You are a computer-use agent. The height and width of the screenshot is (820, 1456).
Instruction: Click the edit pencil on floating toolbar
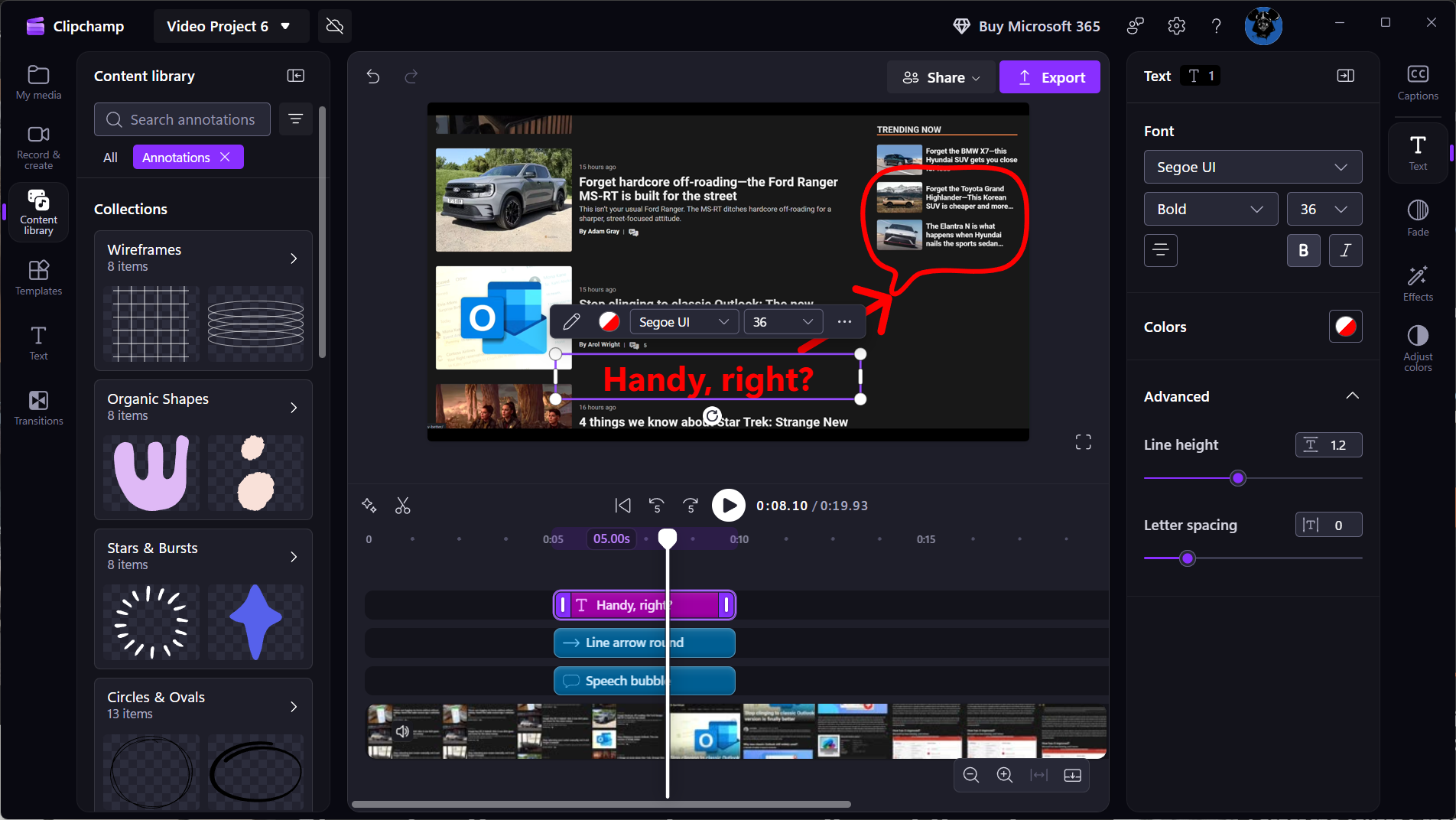click(571, 322)
